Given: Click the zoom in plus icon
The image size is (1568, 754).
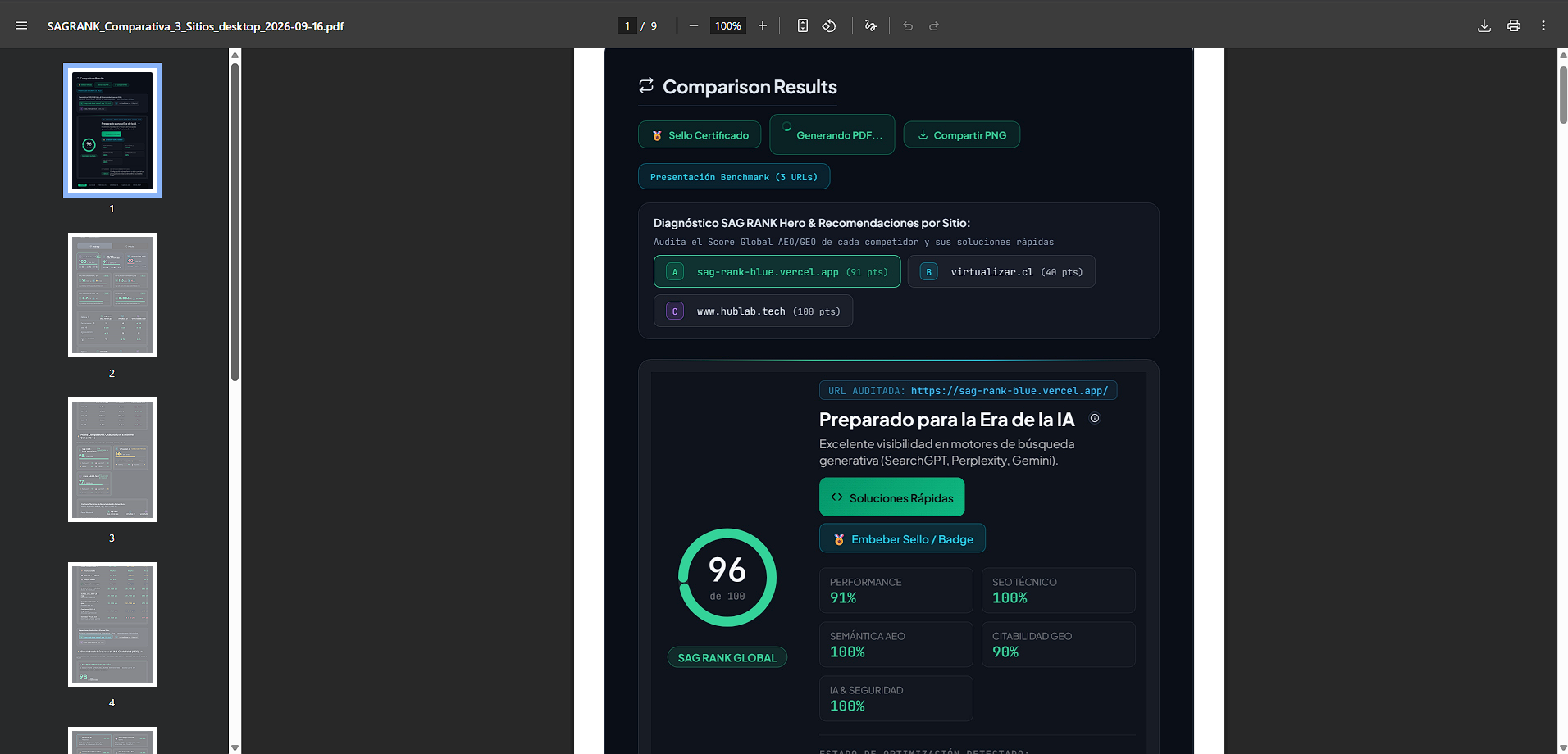Looking at the screenshot, I should (763, 26).
